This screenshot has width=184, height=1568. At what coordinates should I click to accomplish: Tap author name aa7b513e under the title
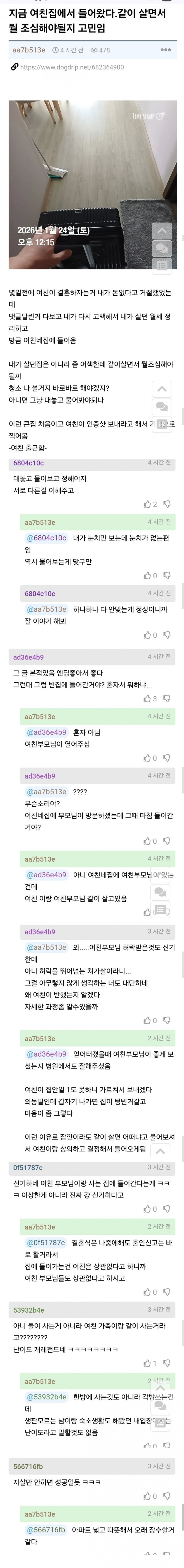[29, 50]
